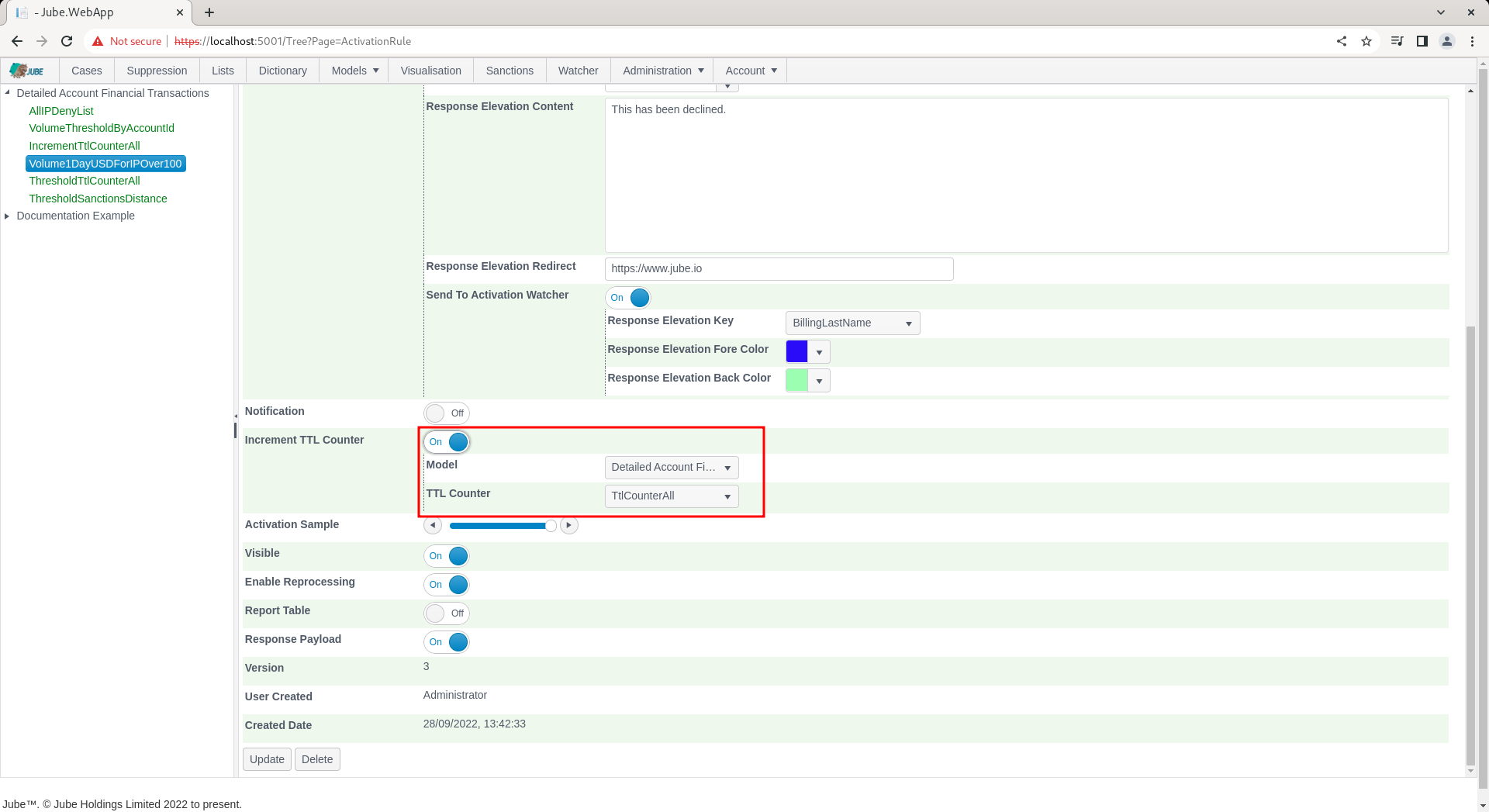Decrease Activation Sample with left arrow
The width and height of the screenshot is (1489, 812).
[x=433, y=526]
